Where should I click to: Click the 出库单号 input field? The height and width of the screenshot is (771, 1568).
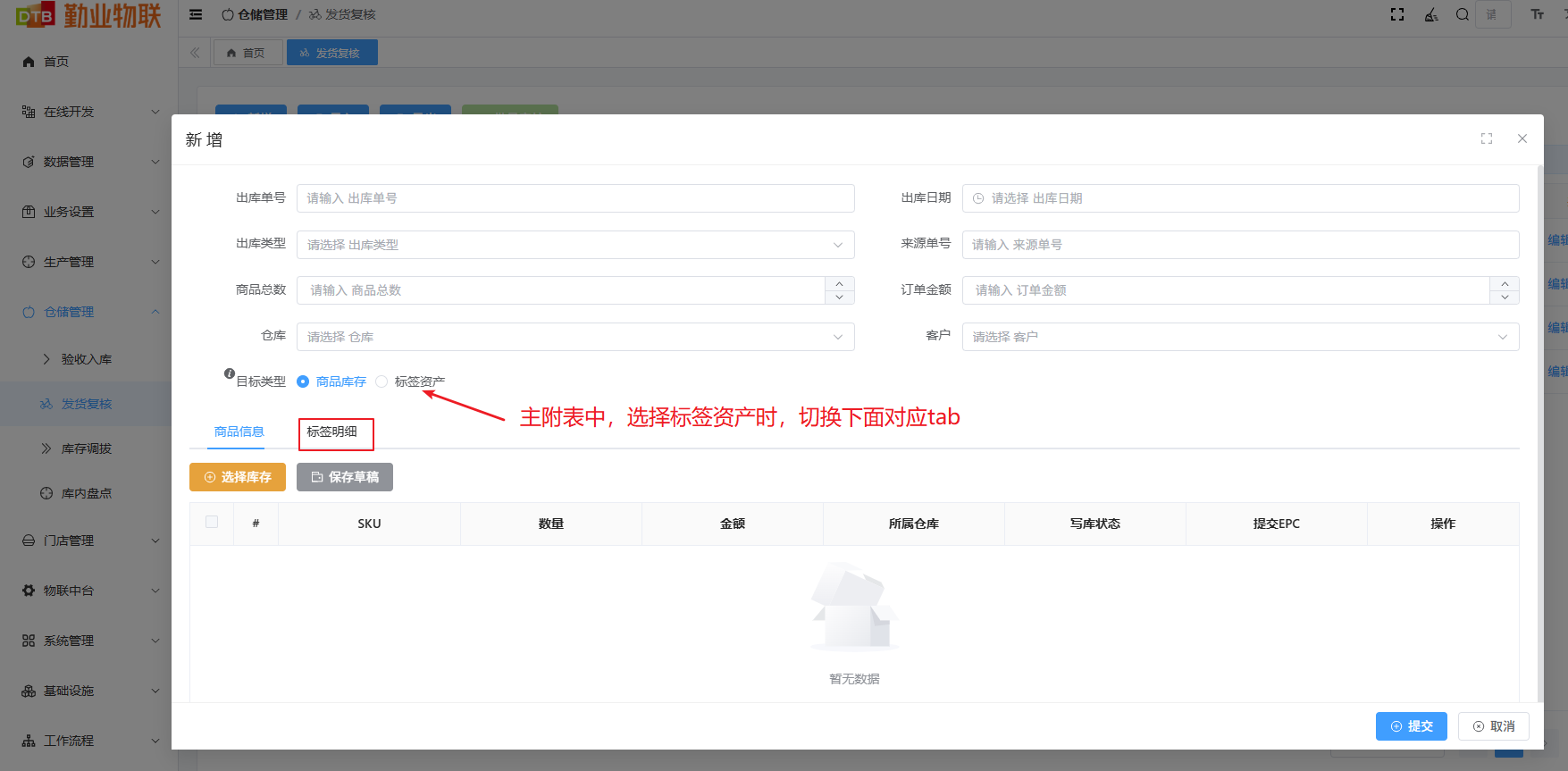click(x=574, y=198)
